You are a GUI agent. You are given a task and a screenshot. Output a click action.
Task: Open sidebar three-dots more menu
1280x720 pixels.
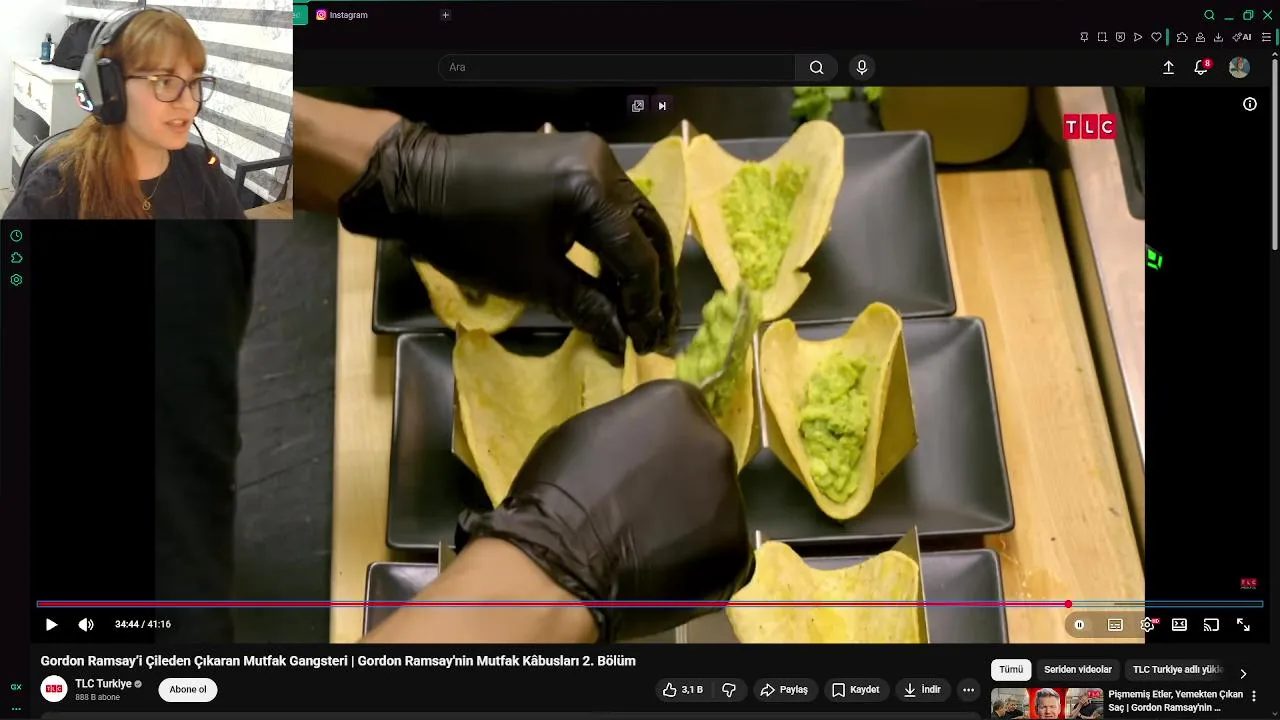click(x=16, y=708)
